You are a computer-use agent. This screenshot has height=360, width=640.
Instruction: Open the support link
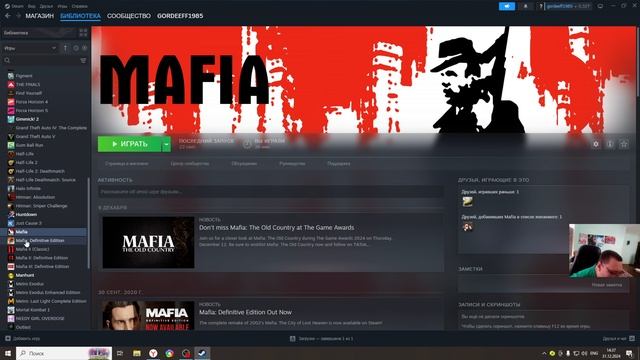coord(338,164)
